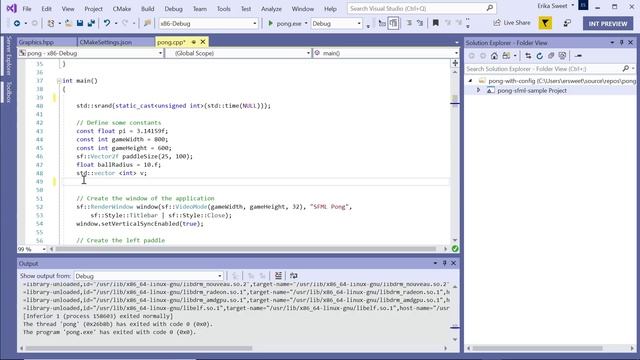This screenshot has height=360, width=640.
Task: Click the editor split-window plus icon
Action: pos(455,63)
